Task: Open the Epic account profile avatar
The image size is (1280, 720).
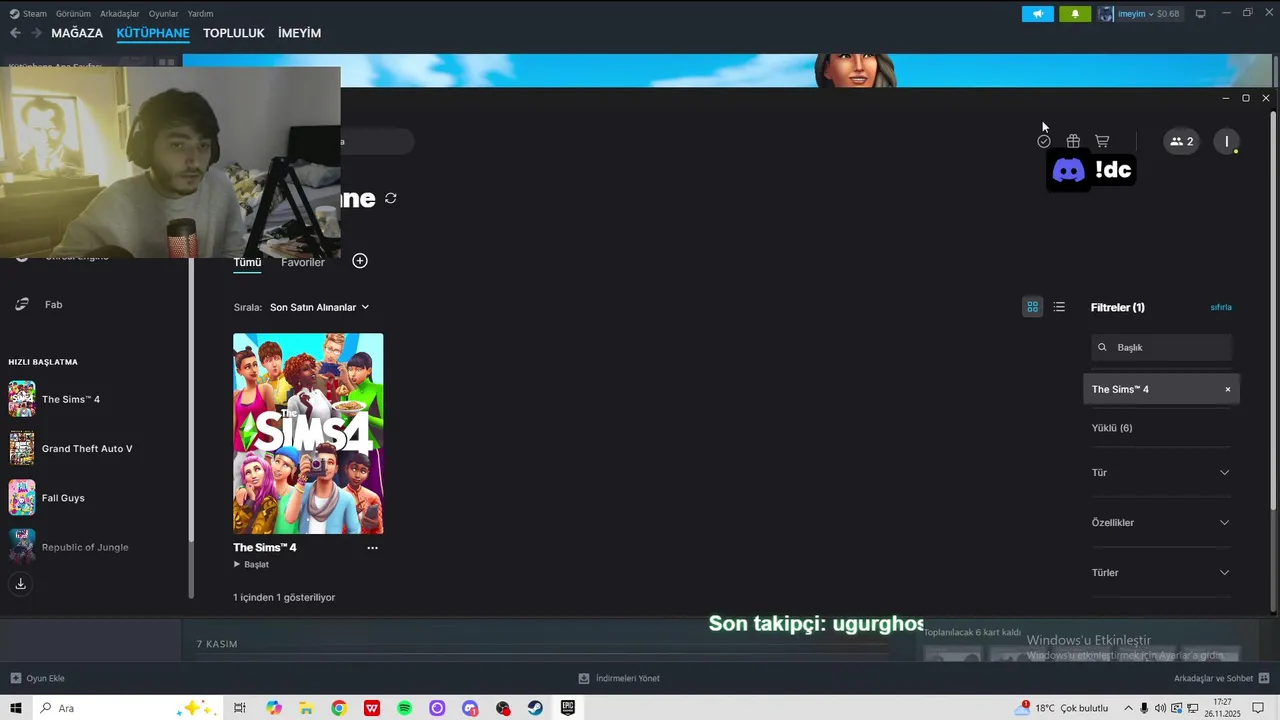Action: pyautogui.click(x=1227, y=141)
